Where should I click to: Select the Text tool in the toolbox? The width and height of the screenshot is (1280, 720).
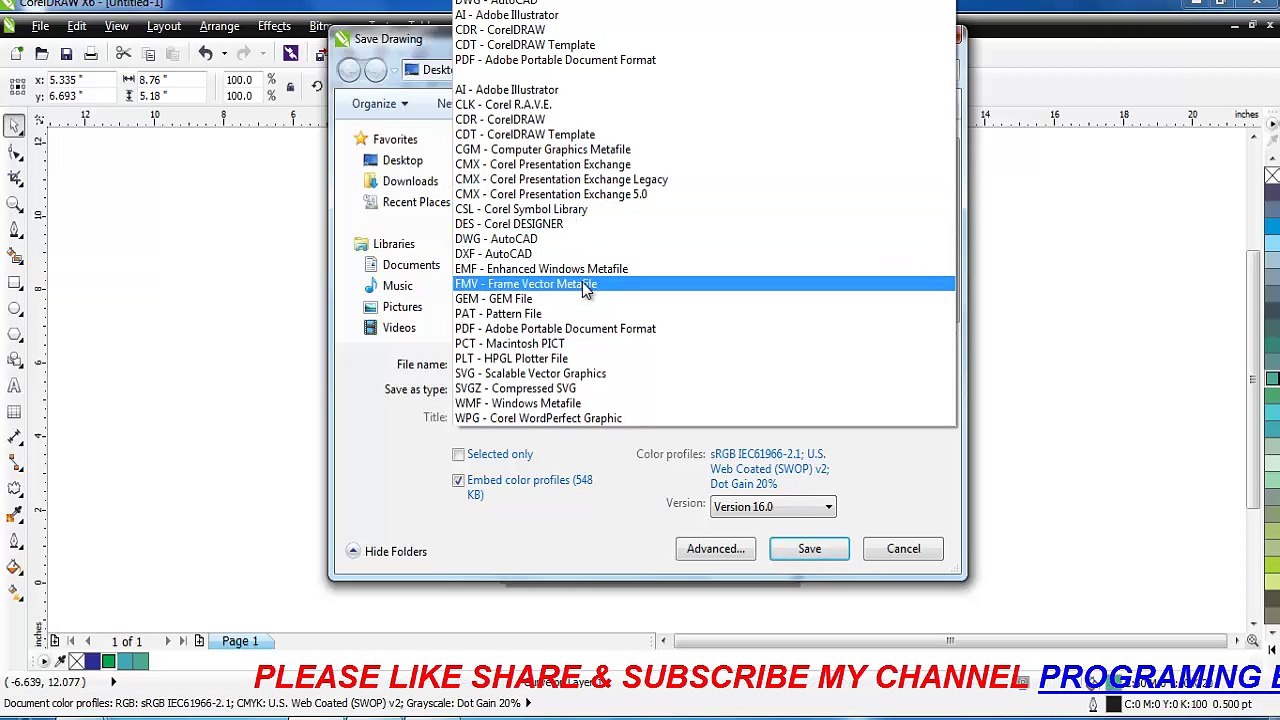coord(14,386)
